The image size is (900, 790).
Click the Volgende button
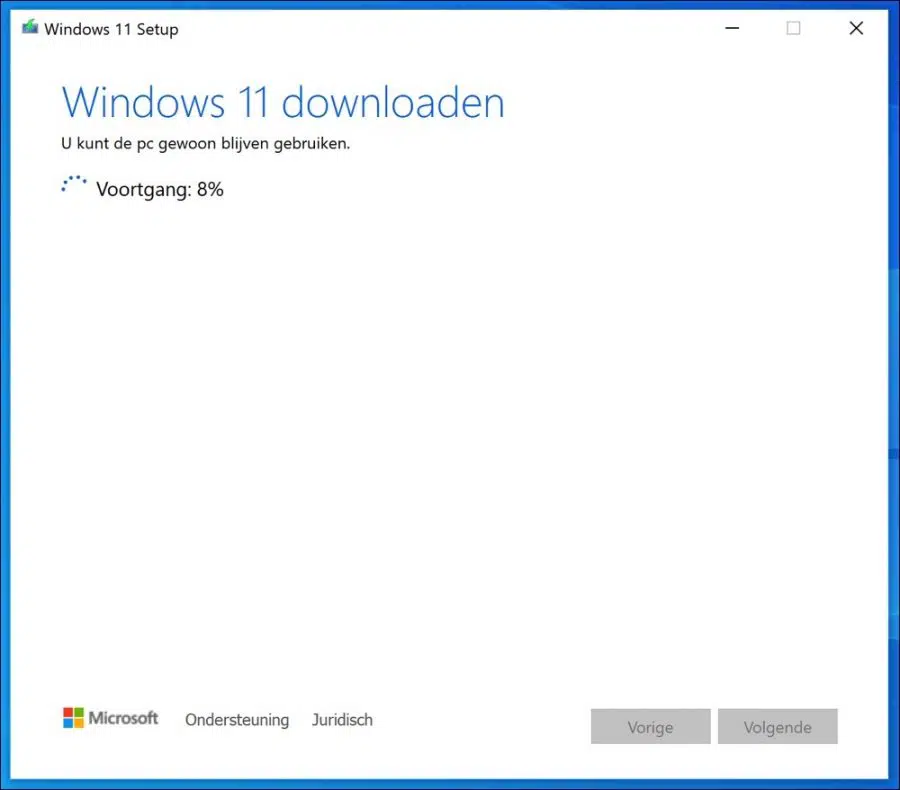pyautogui.click(x=777, y=727)
